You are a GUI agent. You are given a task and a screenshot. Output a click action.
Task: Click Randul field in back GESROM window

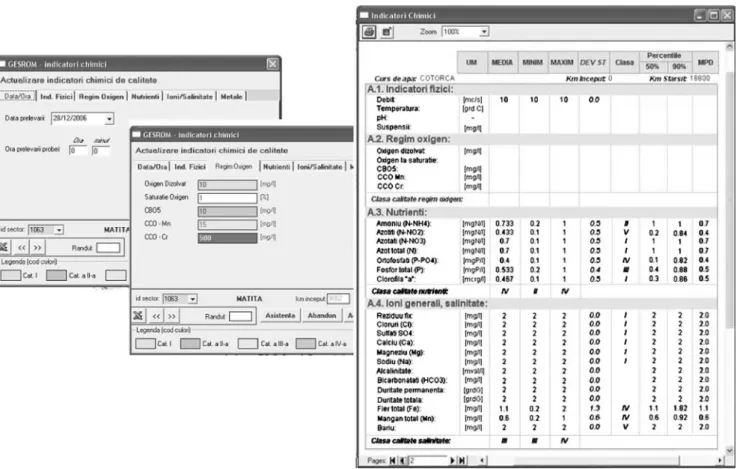(x=108, y=248)
